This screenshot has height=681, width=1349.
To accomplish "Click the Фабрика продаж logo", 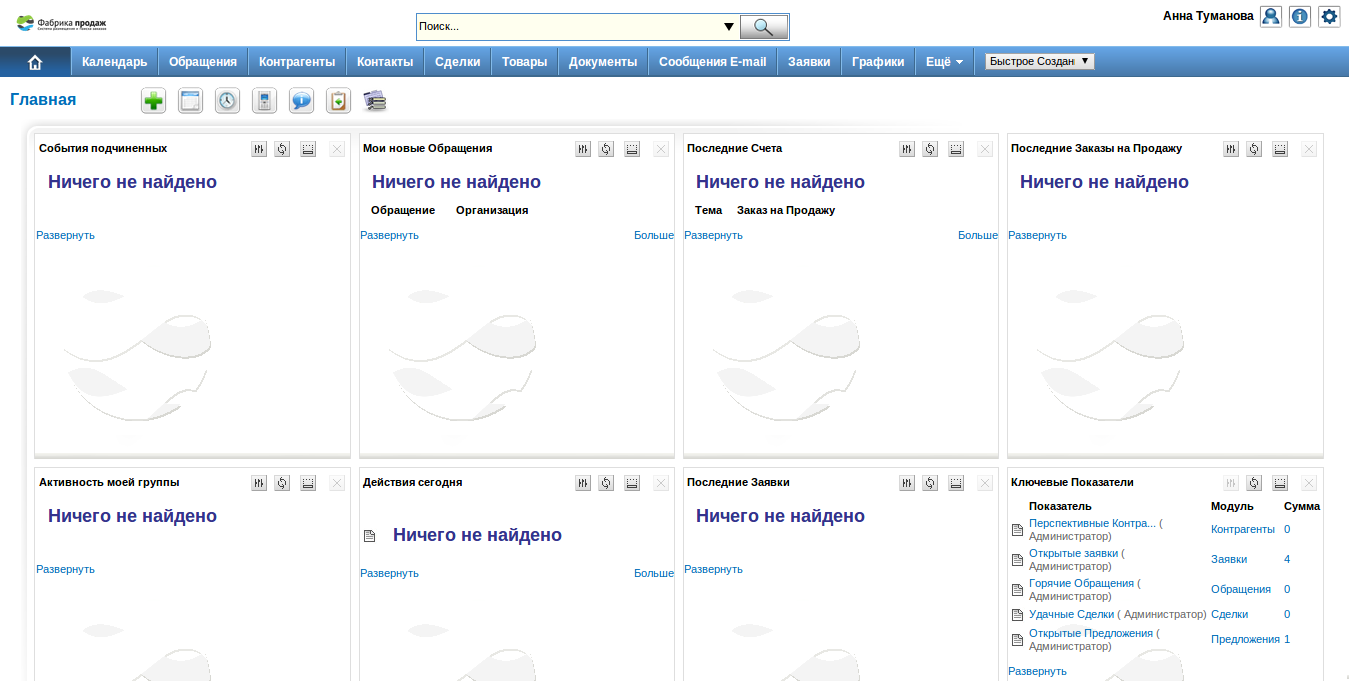I will (x=62, y=24).
